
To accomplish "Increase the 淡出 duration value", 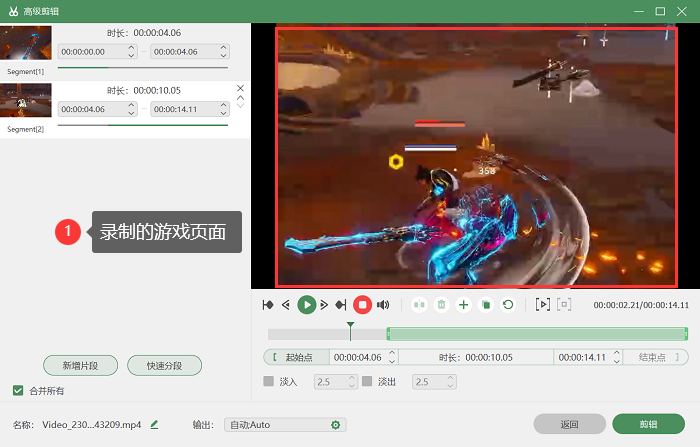I will [450, 378].
